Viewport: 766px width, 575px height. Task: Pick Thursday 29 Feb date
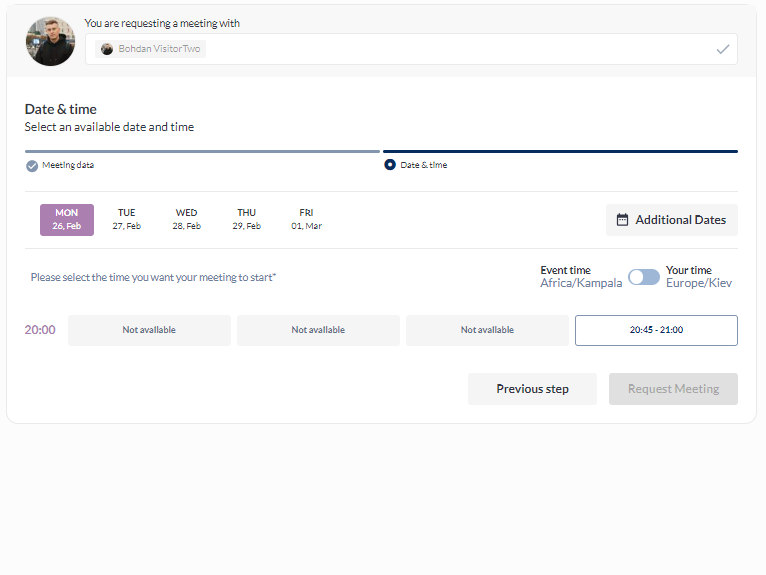[247, 220]
